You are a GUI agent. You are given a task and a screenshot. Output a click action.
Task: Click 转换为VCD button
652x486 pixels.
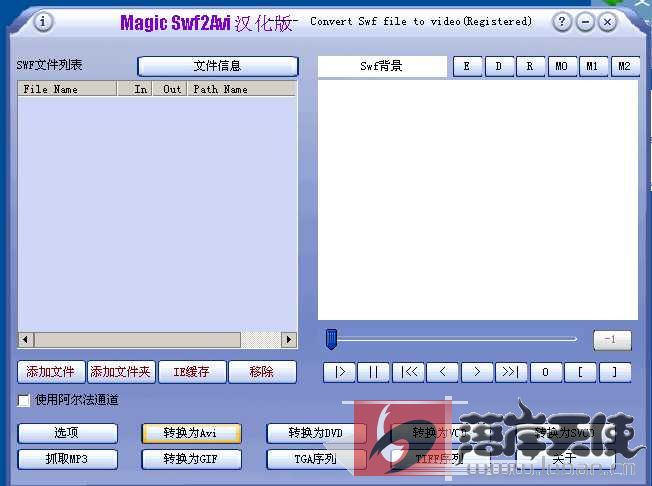point(440,433)
